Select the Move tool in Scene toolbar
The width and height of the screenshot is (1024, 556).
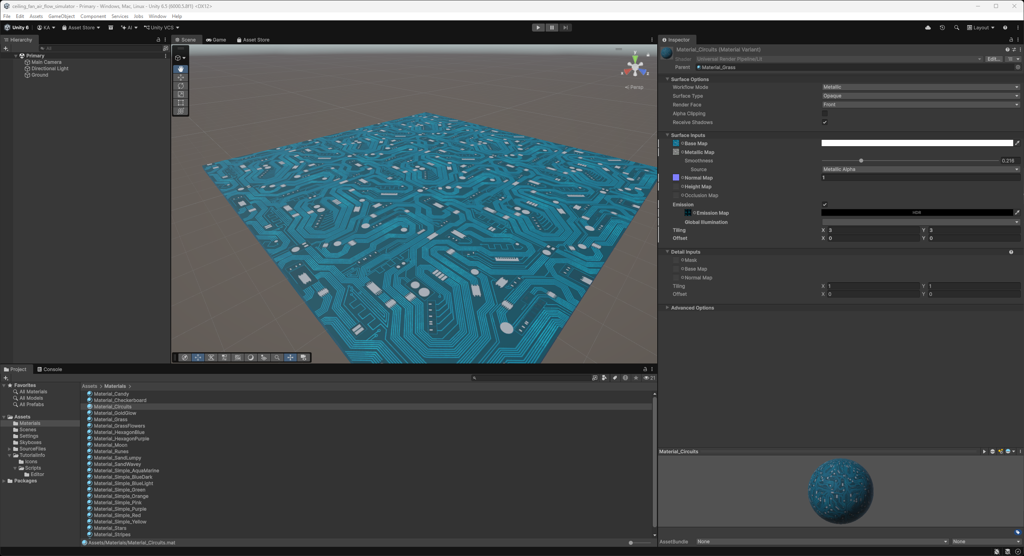[x=181, y=77]
